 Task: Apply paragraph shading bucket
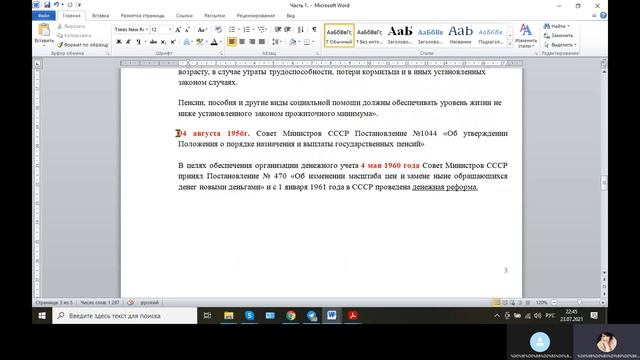pyautogui.click(x=293, y=42)
